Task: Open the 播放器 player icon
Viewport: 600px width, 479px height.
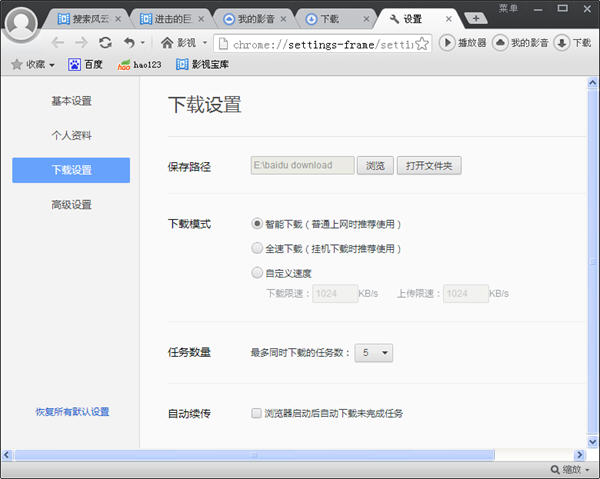Action: [x=447, y=43]
